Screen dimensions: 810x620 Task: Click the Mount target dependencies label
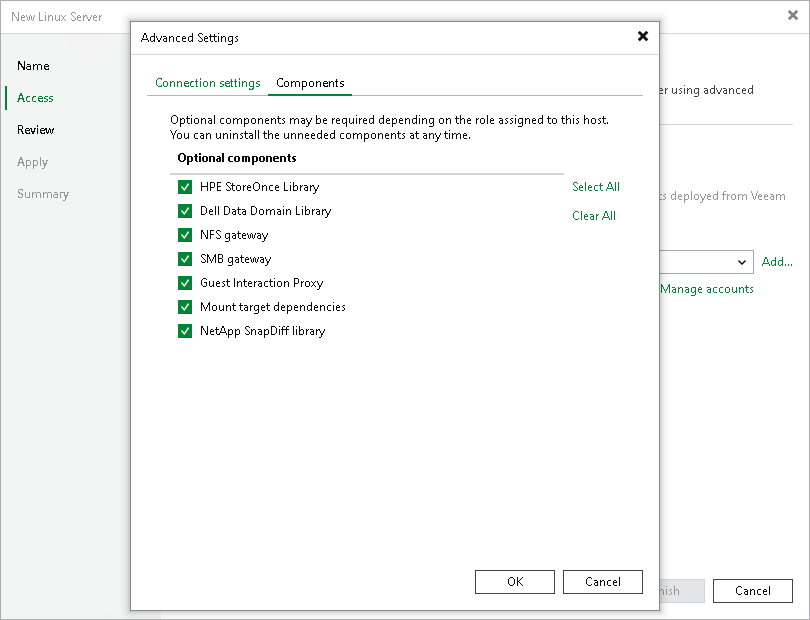coord(273,307)
